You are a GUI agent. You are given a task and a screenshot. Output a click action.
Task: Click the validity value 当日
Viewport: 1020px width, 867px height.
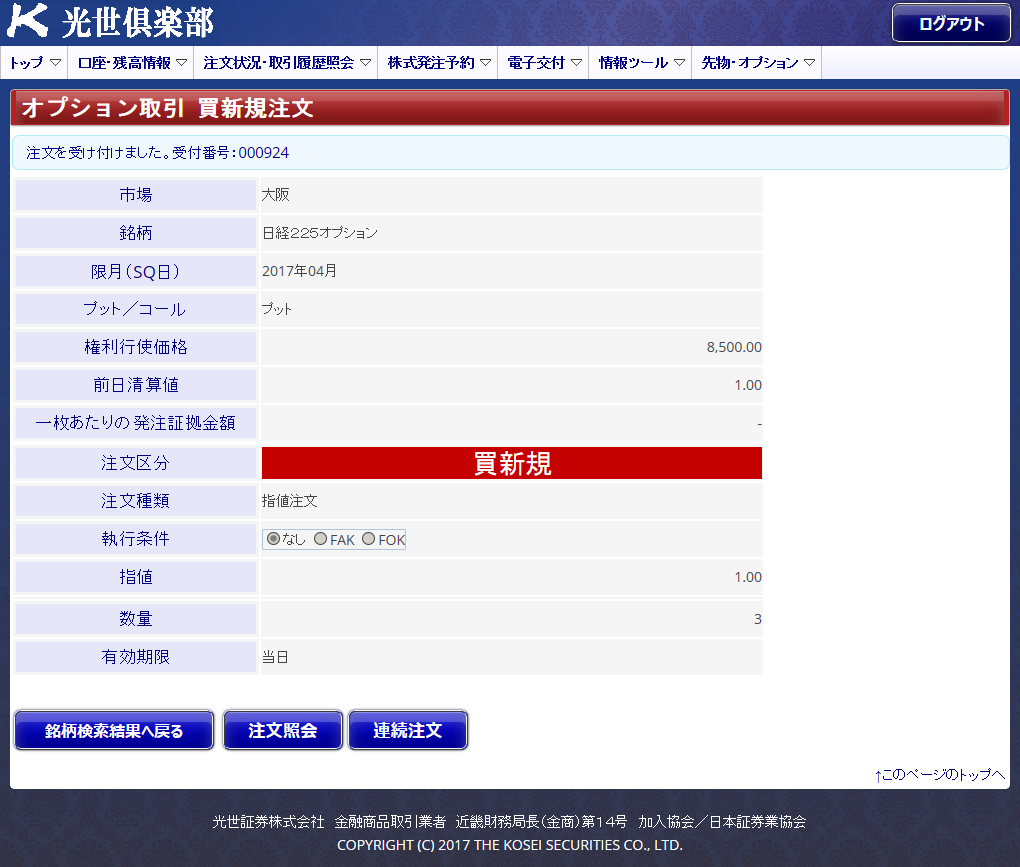275,657
